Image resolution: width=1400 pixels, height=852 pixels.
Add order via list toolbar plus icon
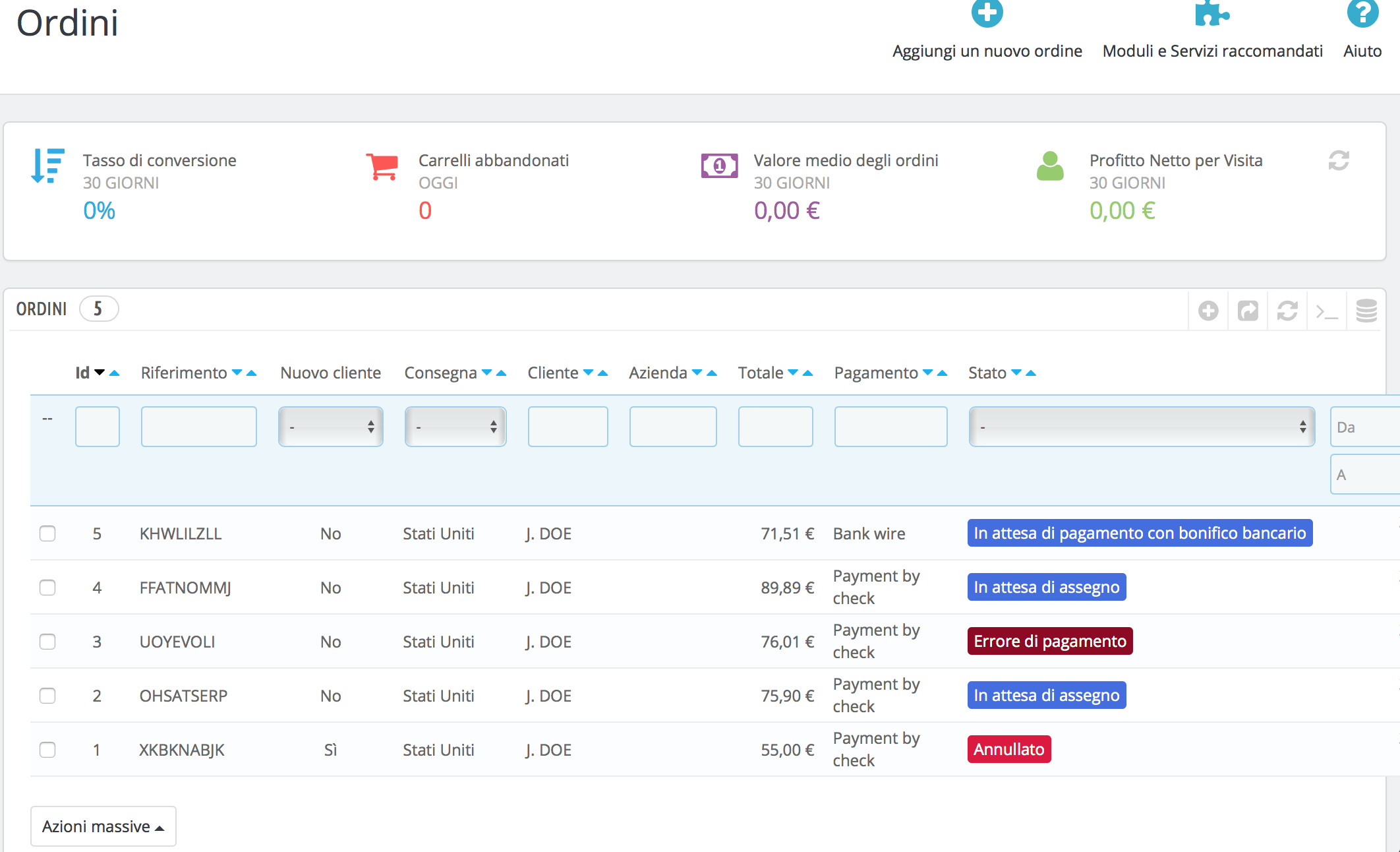pyautogui.click(x=1208, y=311)
